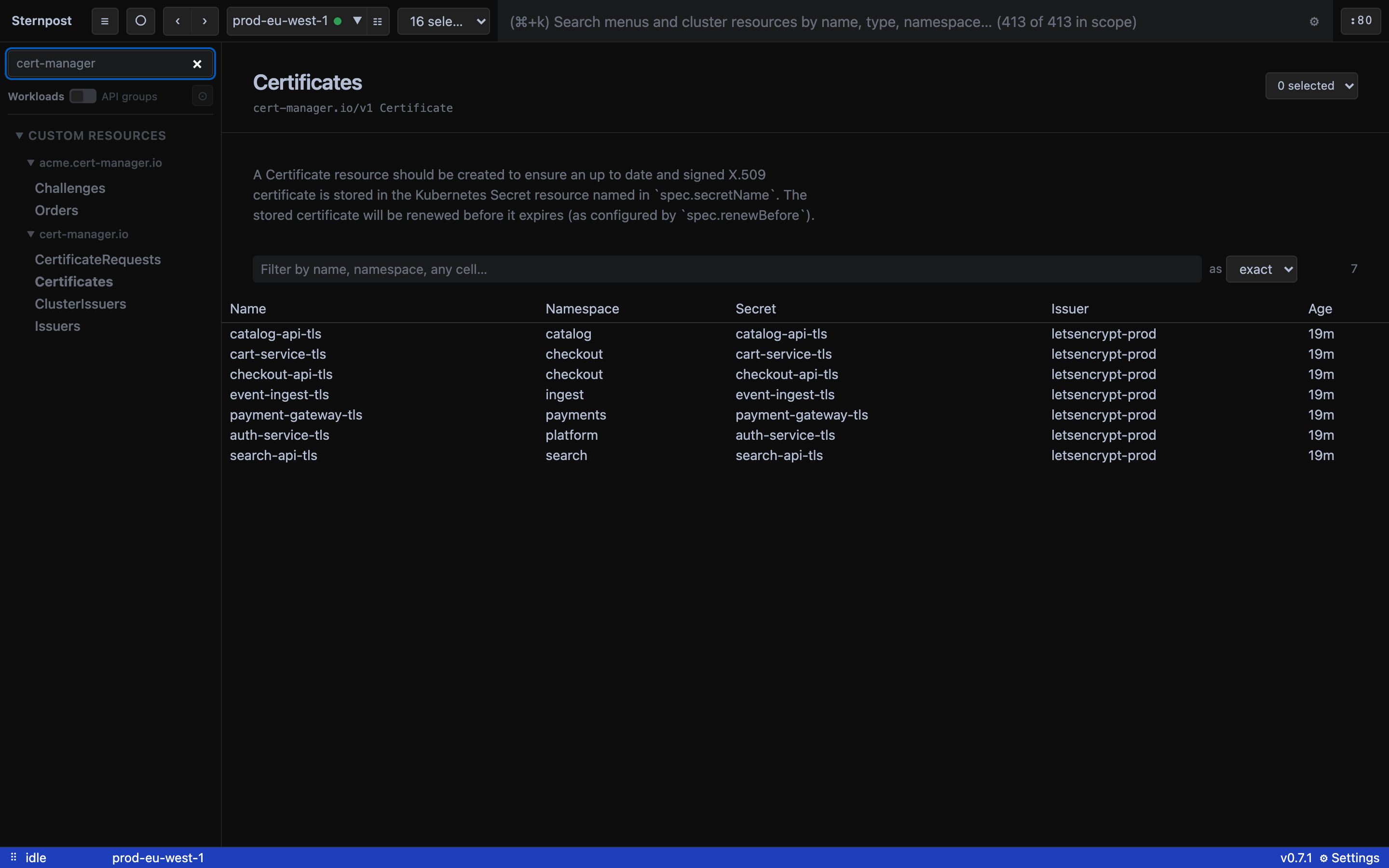Viewport: 1389px width, 868px height.
Task: Sort by the Secret column header
Action: coord(755,309)
